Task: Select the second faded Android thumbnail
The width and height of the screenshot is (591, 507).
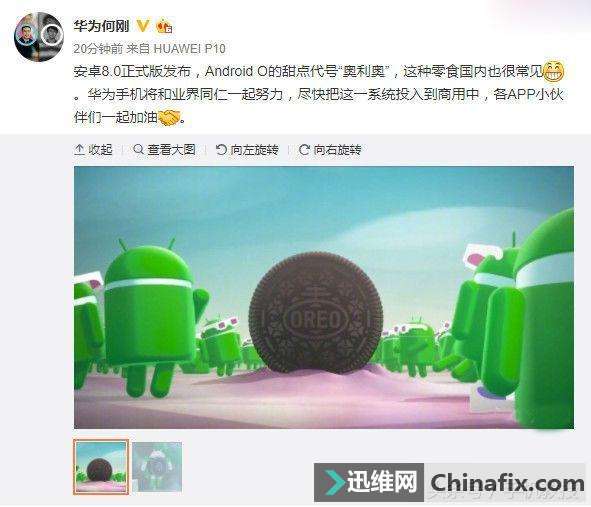Action: [x=157, y=467]
